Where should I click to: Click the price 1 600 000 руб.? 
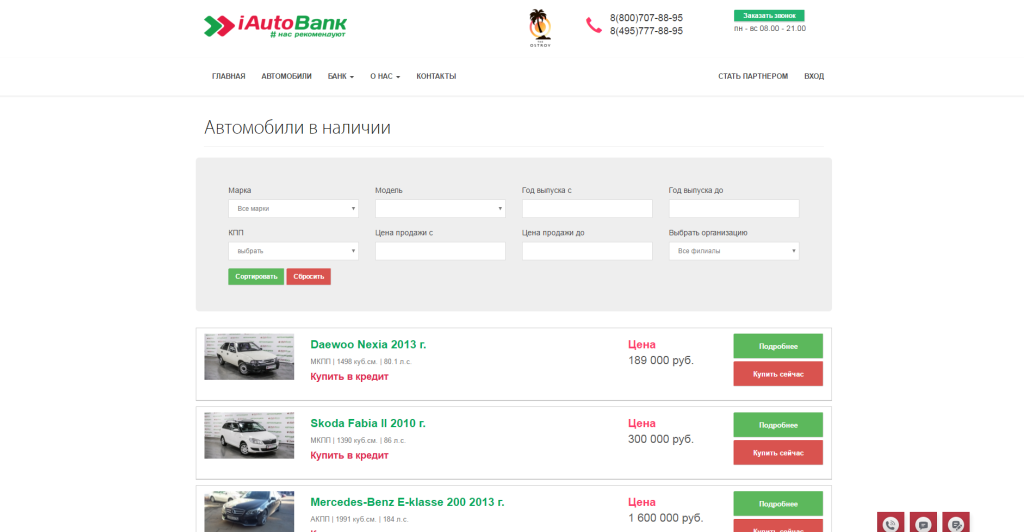[665, 518]
